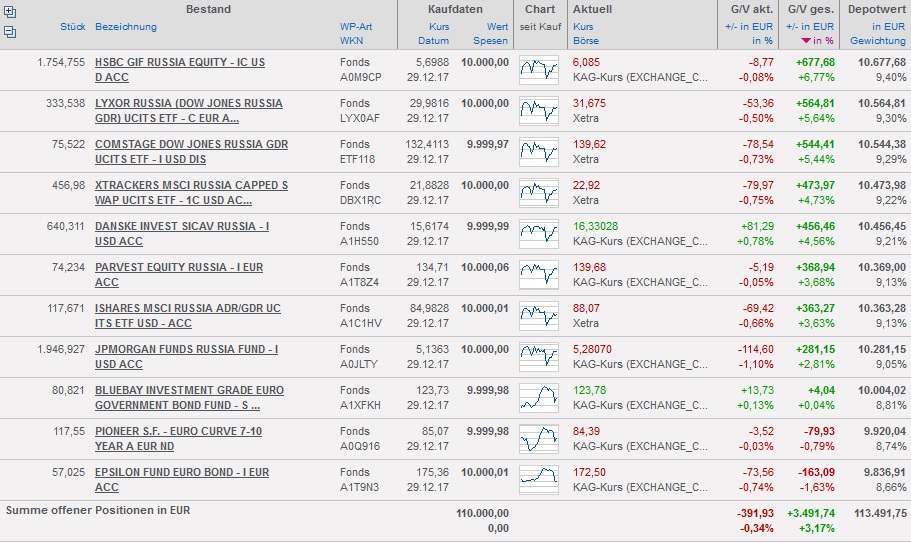Sort by G/V ges. in % header
Screen dimensions: 911x542
(823, 41)
